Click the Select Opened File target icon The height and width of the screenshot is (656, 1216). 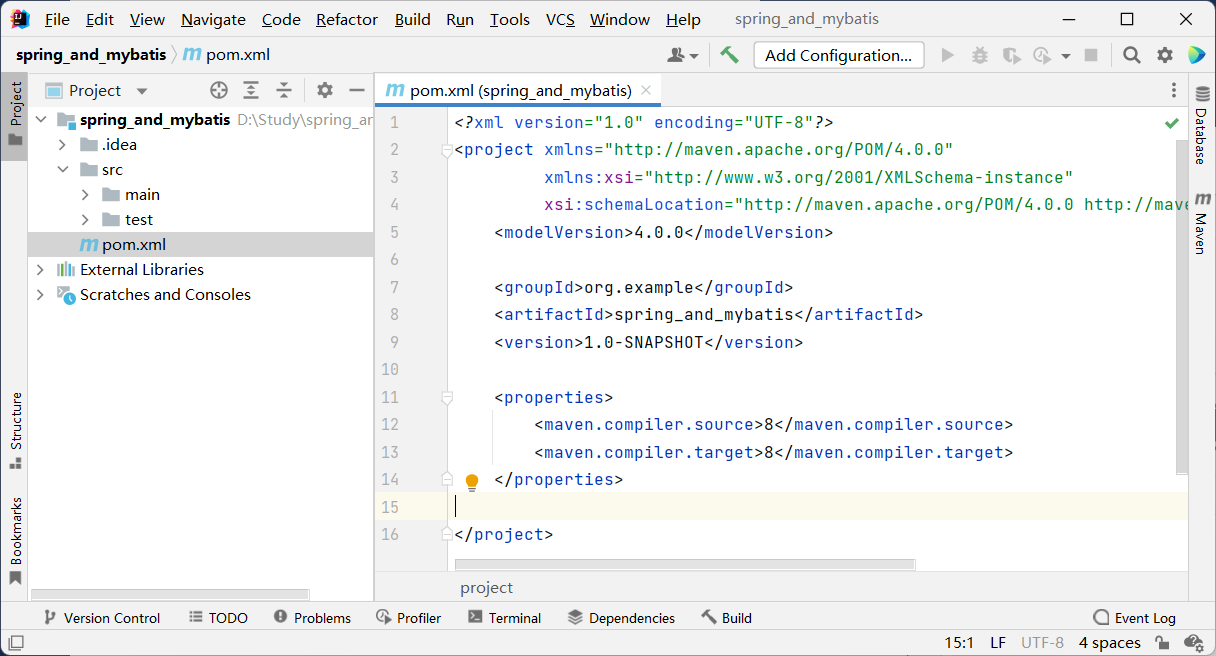click(219, 90)
